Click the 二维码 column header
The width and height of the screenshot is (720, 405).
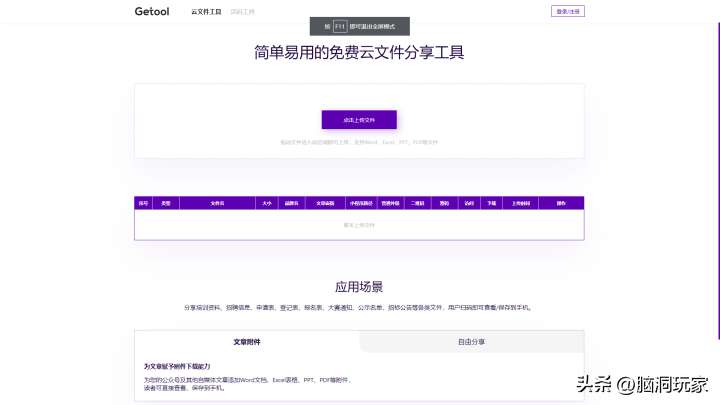point(417,203)
